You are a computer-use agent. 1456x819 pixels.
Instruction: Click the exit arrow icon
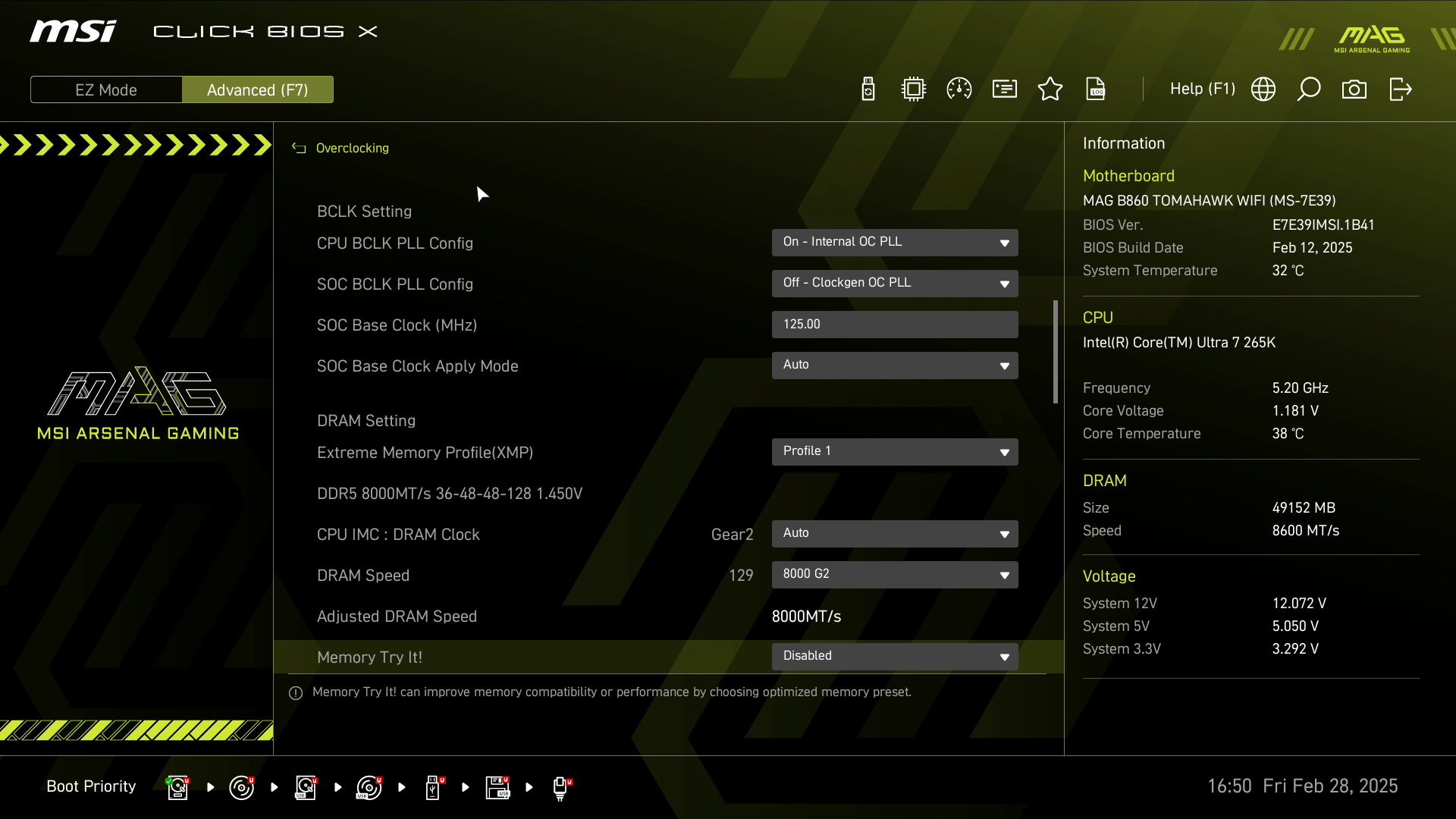click(x=1401, y=89)
